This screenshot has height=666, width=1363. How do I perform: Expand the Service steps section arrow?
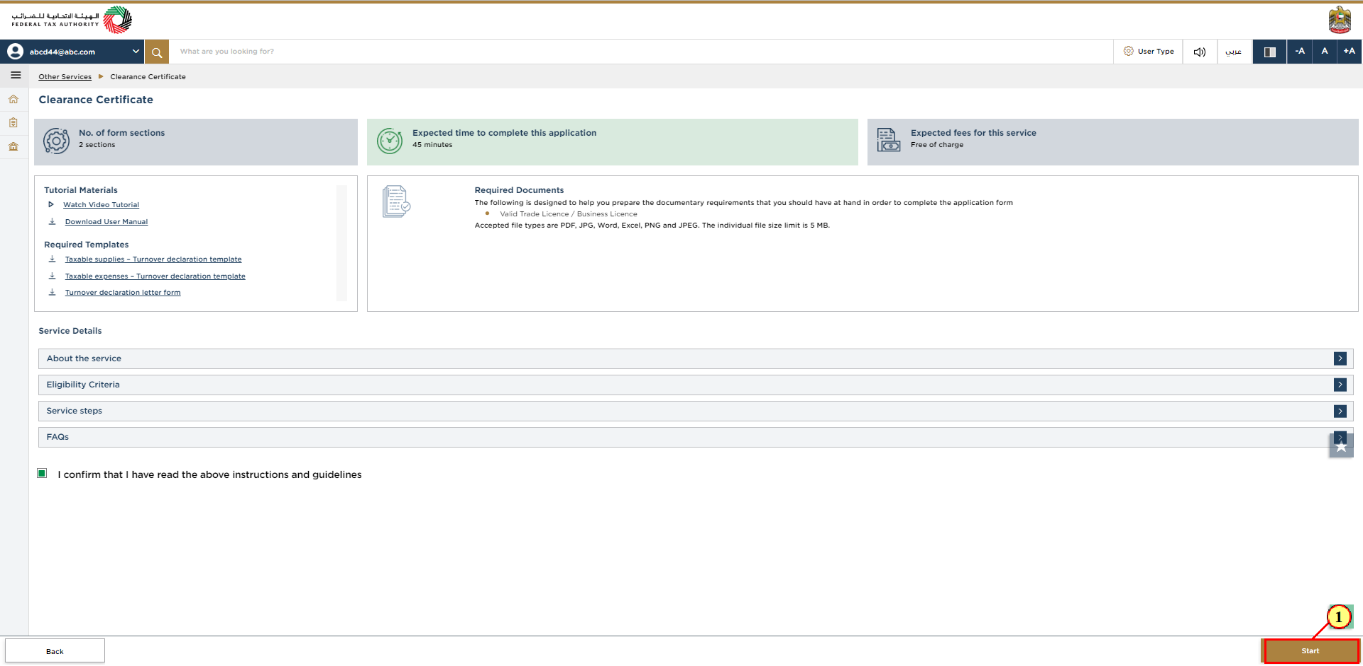(1340, 411)
